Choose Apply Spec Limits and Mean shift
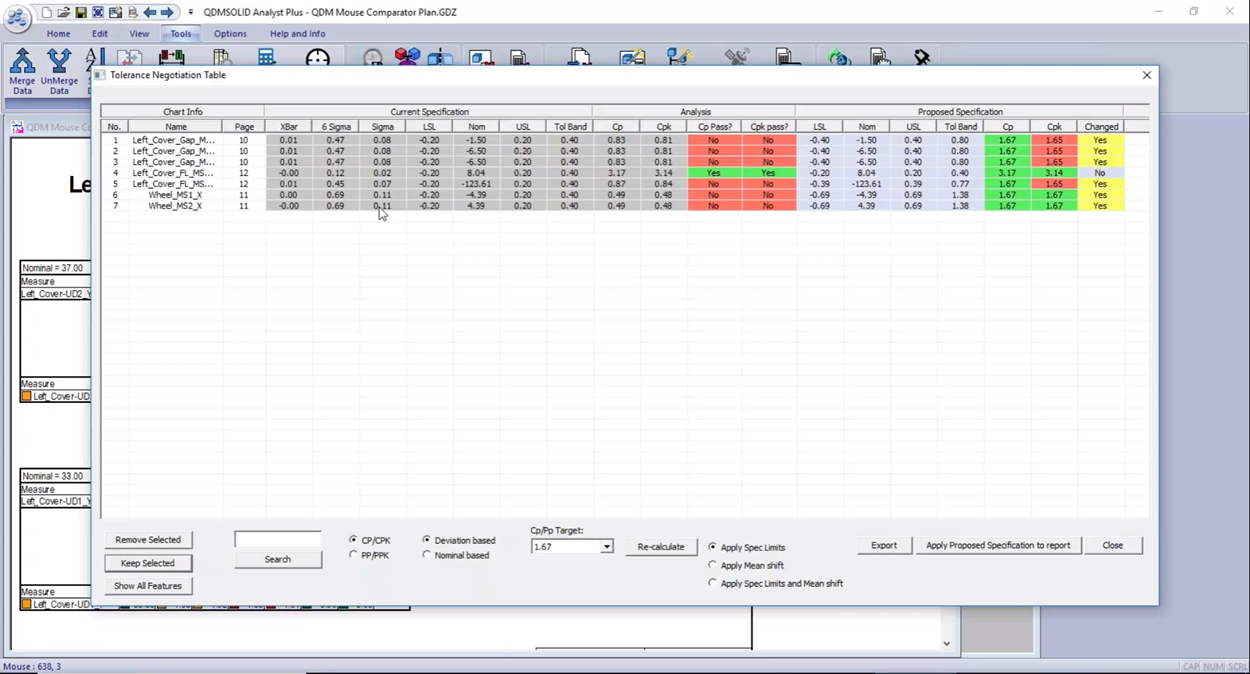 click(x=713, y=583)
